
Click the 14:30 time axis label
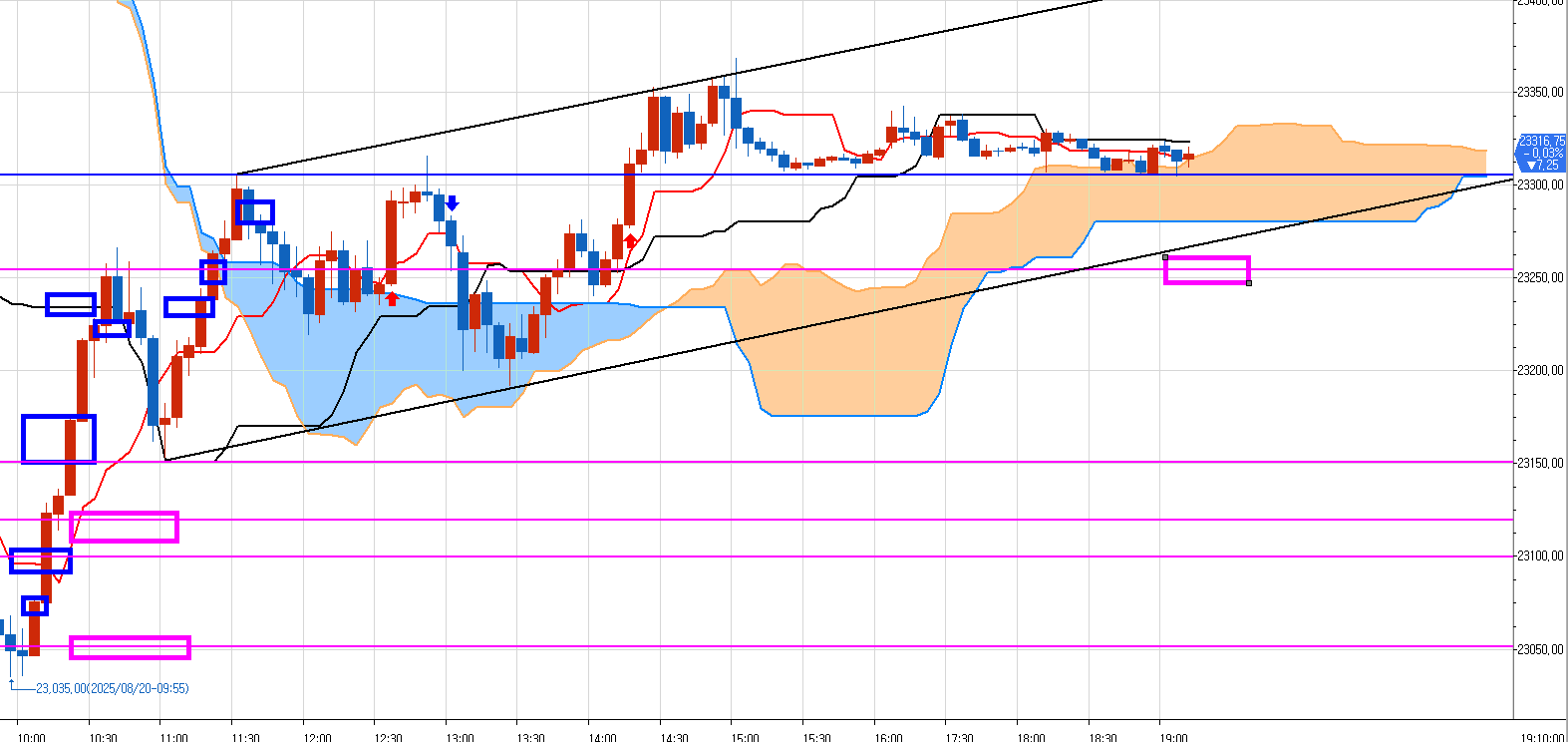[674, 737]
